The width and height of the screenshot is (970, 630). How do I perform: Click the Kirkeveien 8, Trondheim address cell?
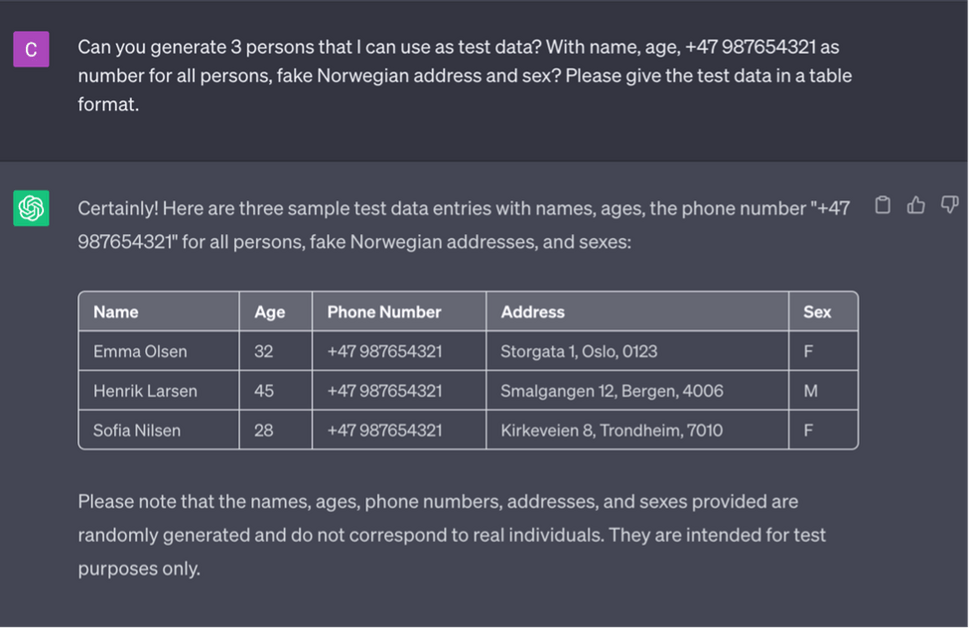tap(637, 430)
